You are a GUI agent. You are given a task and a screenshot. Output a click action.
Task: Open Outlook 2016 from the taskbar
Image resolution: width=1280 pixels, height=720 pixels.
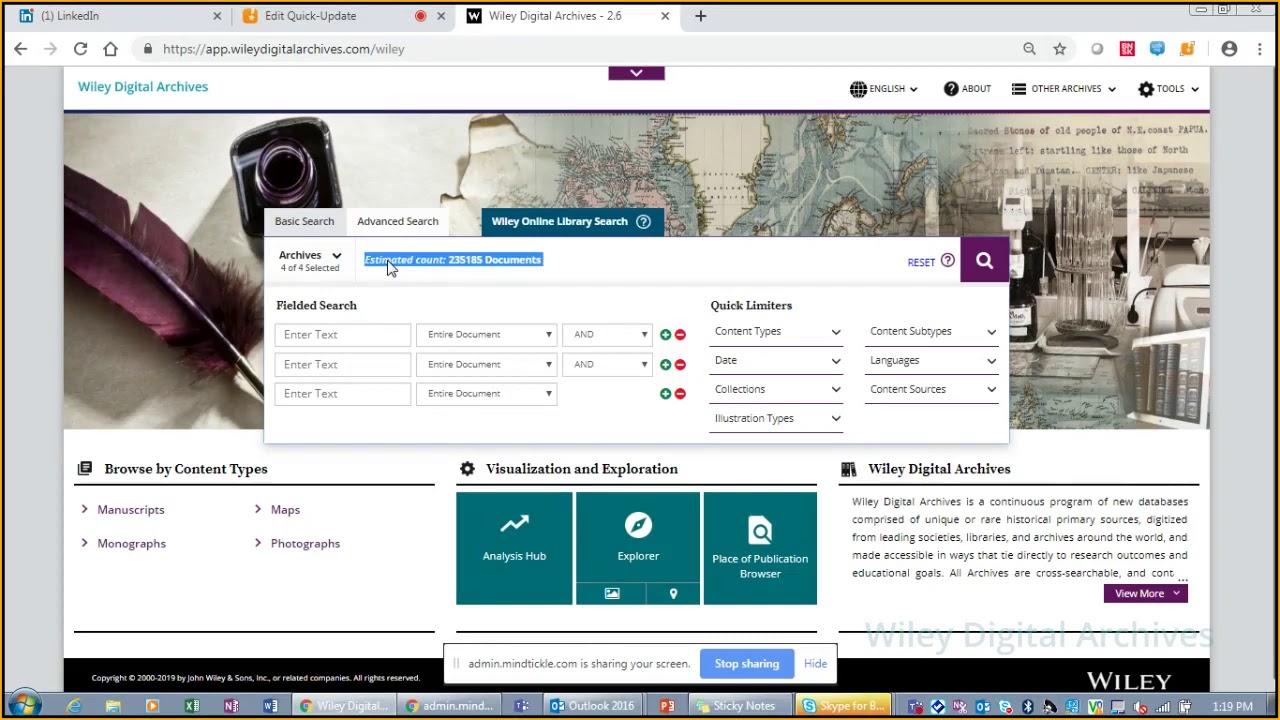(593, 706)
